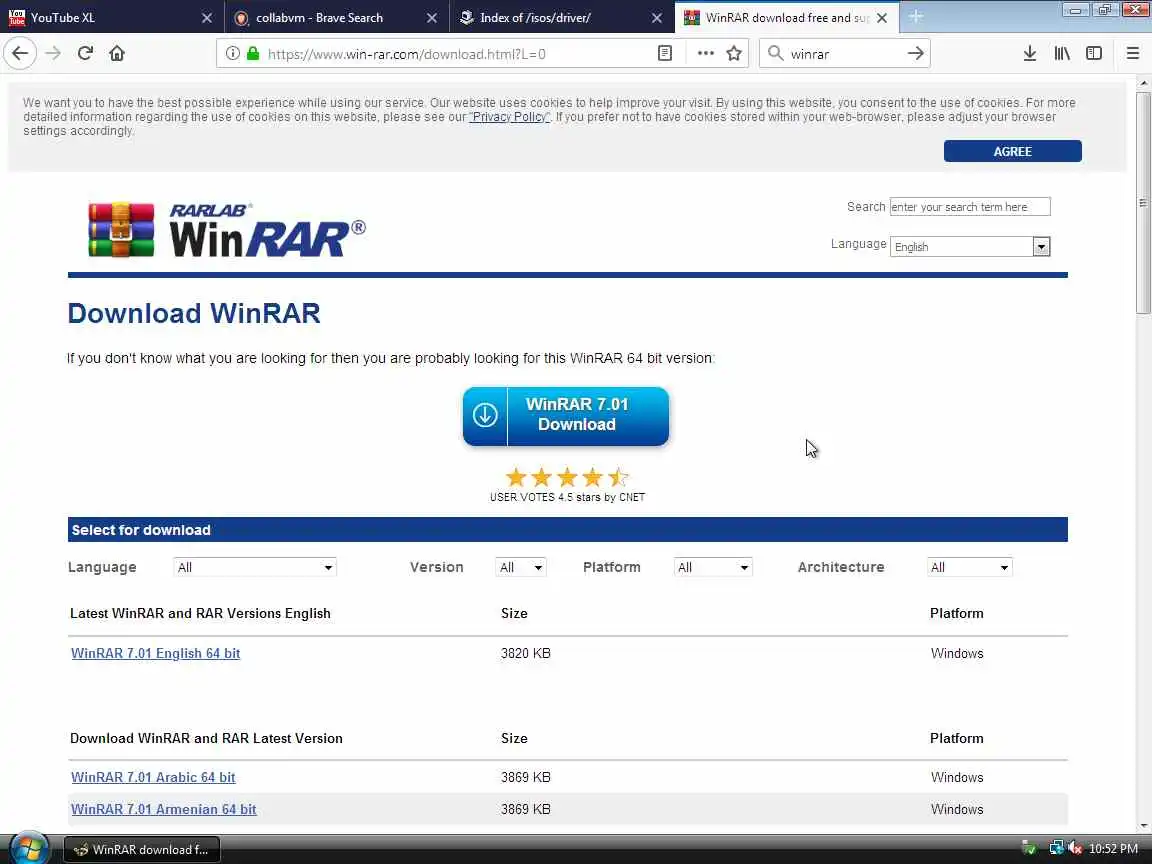Bookmark this page with the star
Viewport: 1152px width, 864px height.
(x=733, y=54)
